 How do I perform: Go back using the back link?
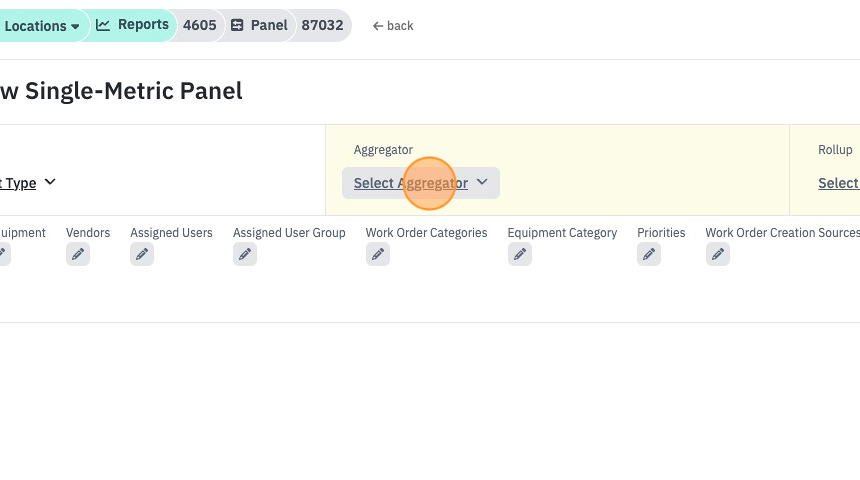coord(393,26)
